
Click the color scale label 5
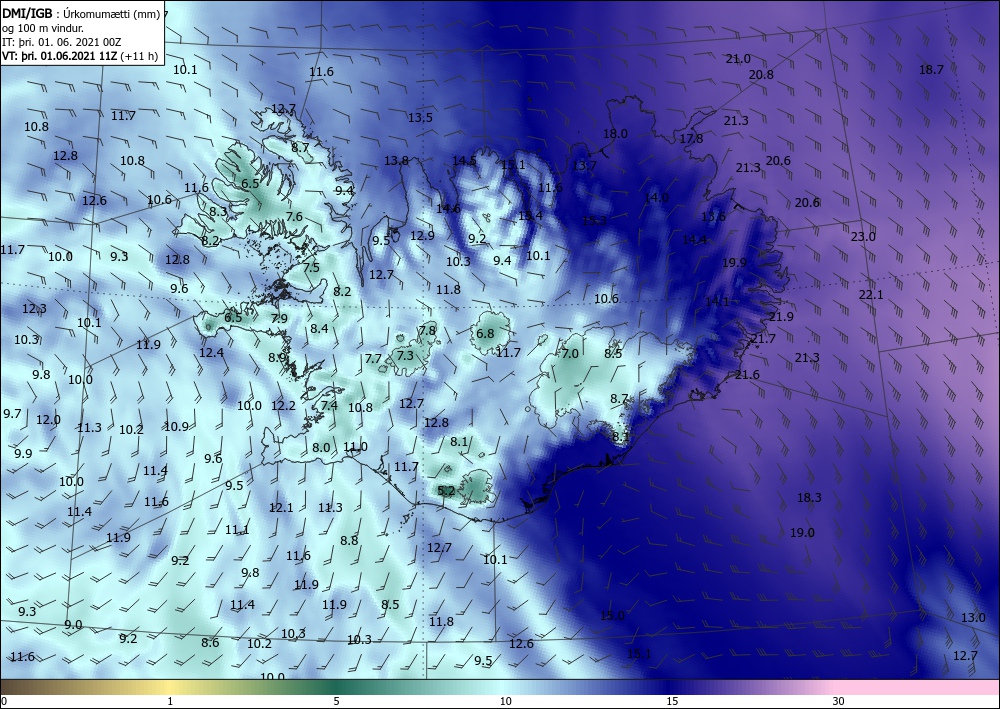[336, 701]
